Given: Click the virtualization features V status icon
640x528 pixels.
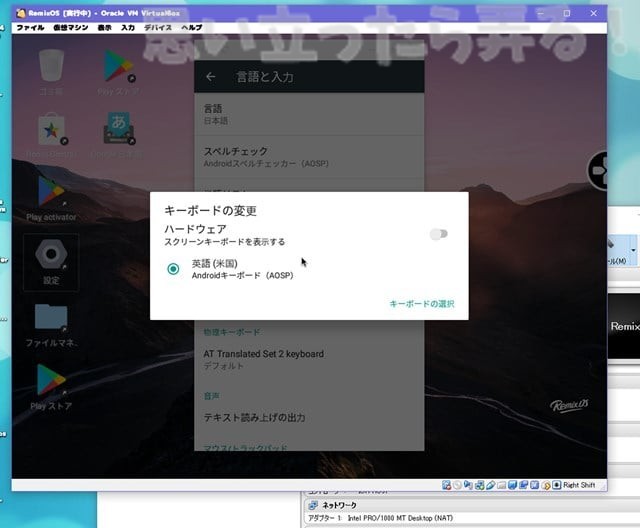Looking at the screenshot, I should pyautogui.click(x=535, y=485).
